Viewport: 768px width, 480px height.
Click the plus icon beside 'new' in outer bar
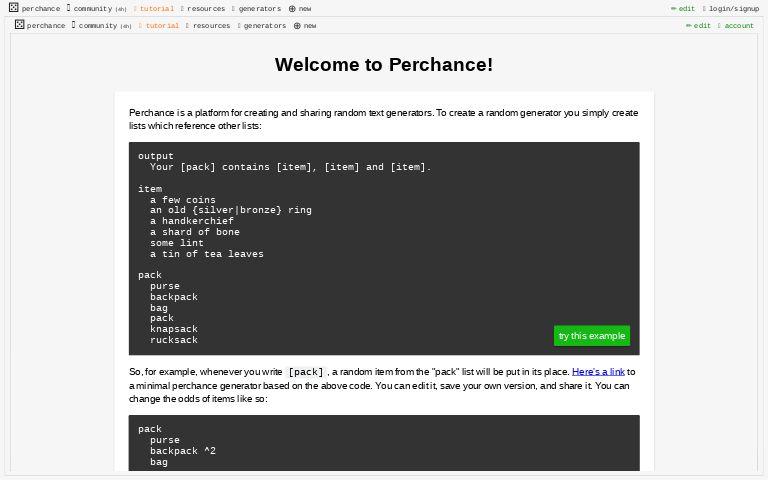[x=292, y=9]
